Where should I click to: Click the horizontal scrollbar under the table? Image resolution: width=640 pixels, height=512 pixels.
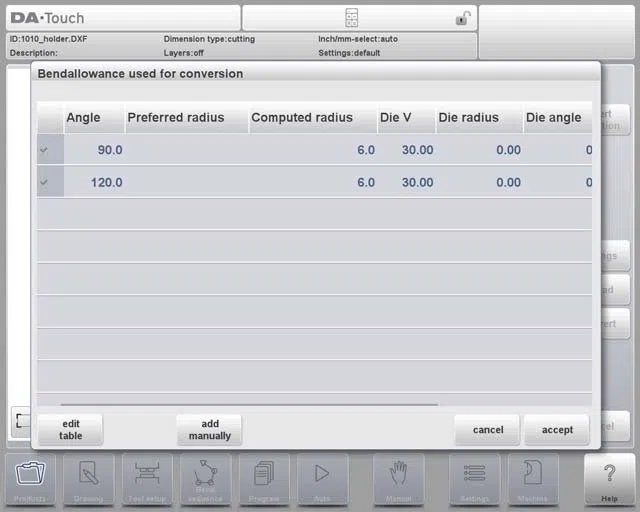click(x=249, y=404)
